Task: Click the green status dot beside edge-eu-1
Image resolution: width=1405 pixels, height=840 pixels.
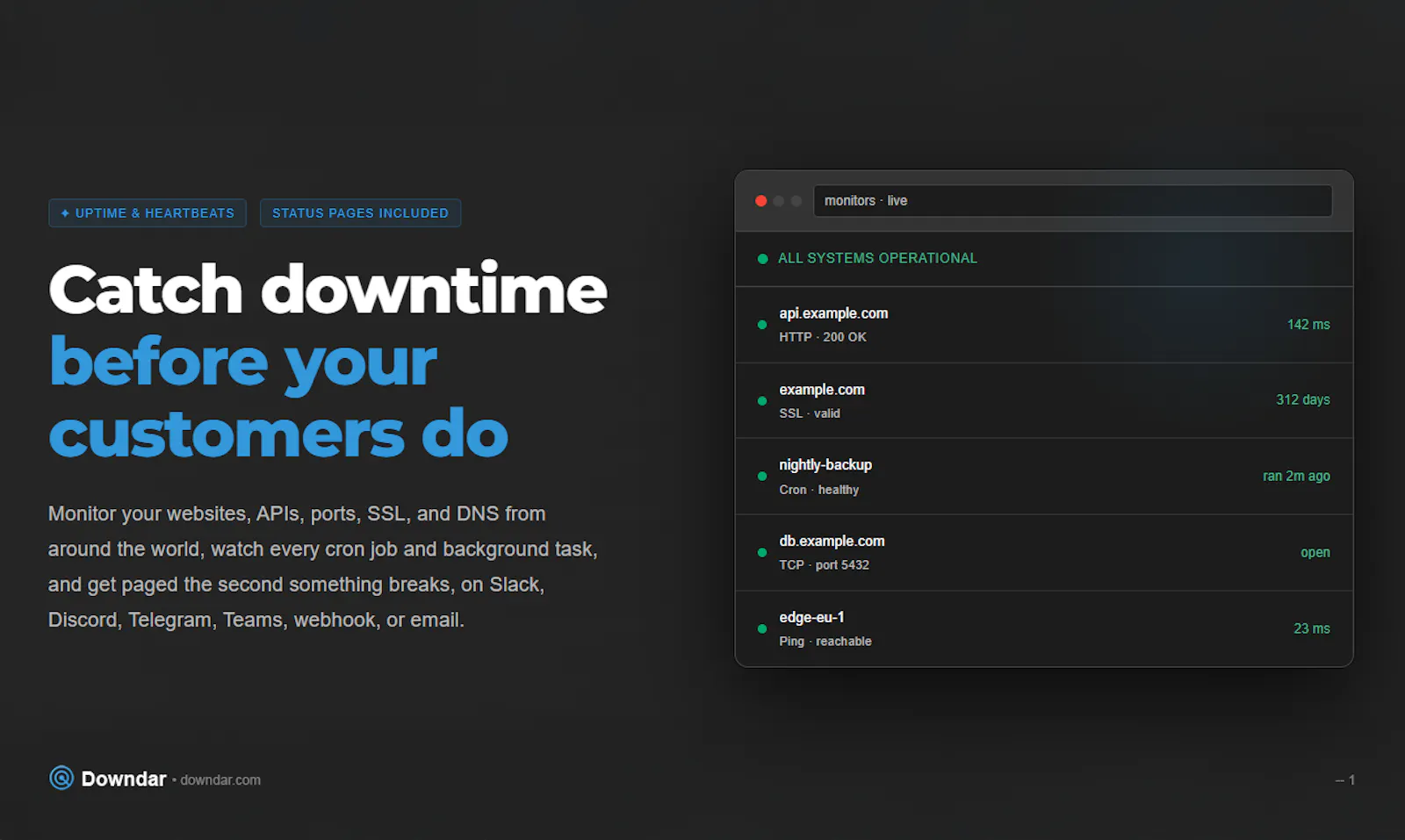Action: click(762, 628)
